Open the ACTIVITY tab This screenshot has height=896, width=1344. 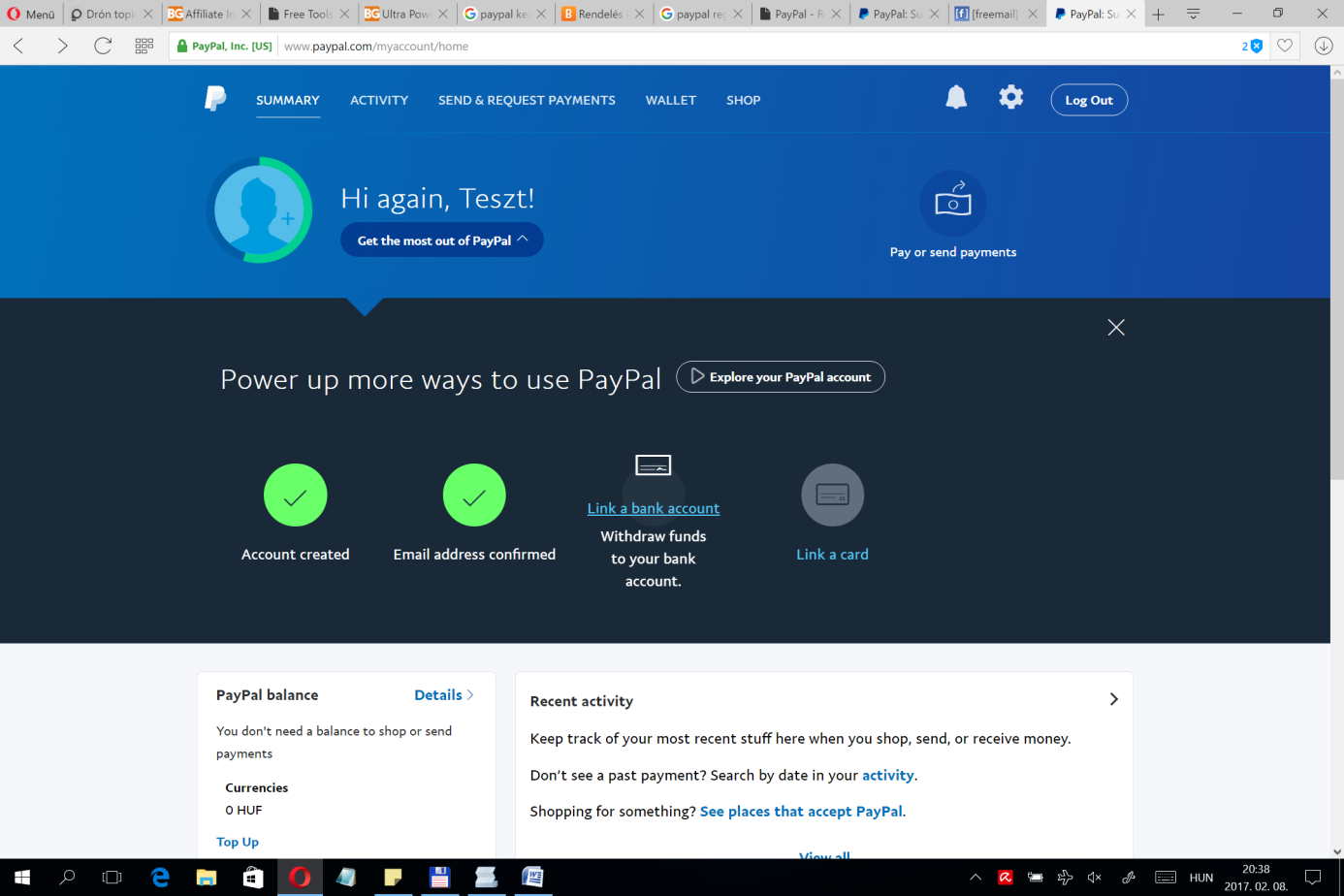tap(379, 100)
